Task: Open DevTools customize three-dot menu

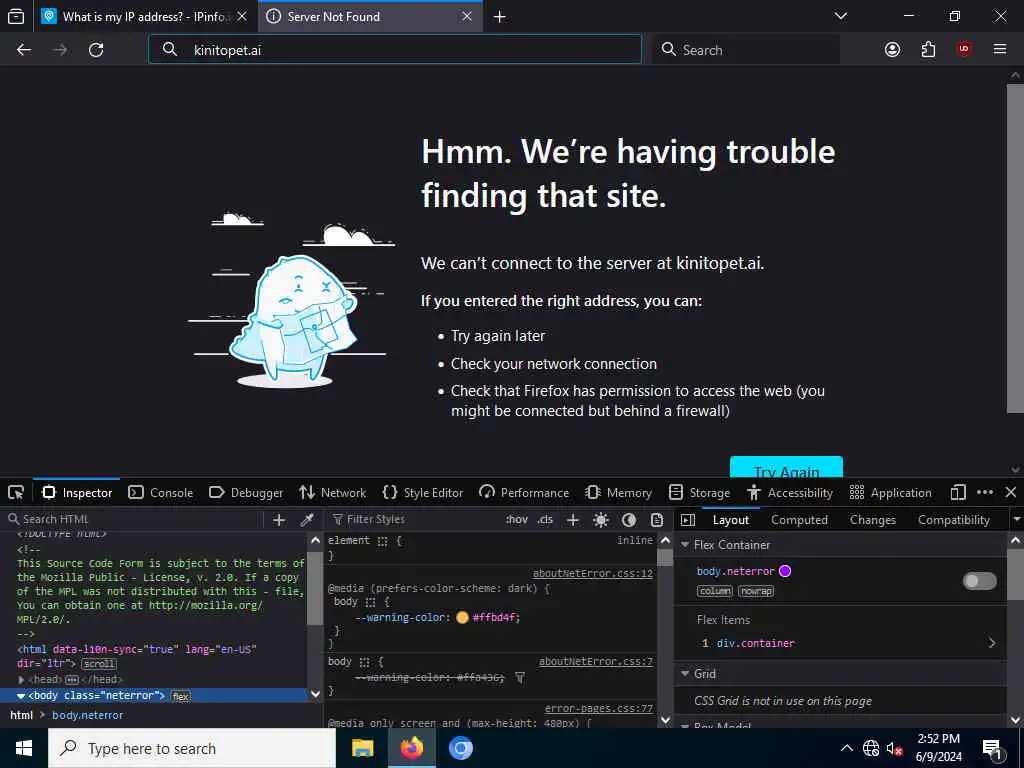Action: coord(985,492)
